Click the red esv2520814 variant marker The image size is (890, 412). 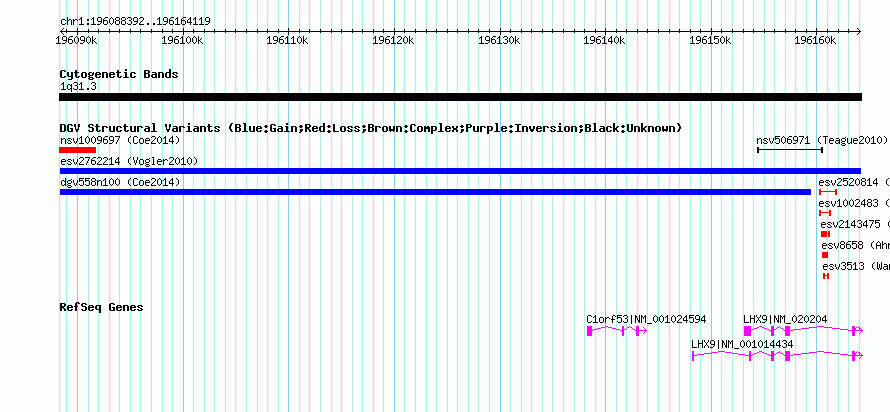[x=828, y=192]
